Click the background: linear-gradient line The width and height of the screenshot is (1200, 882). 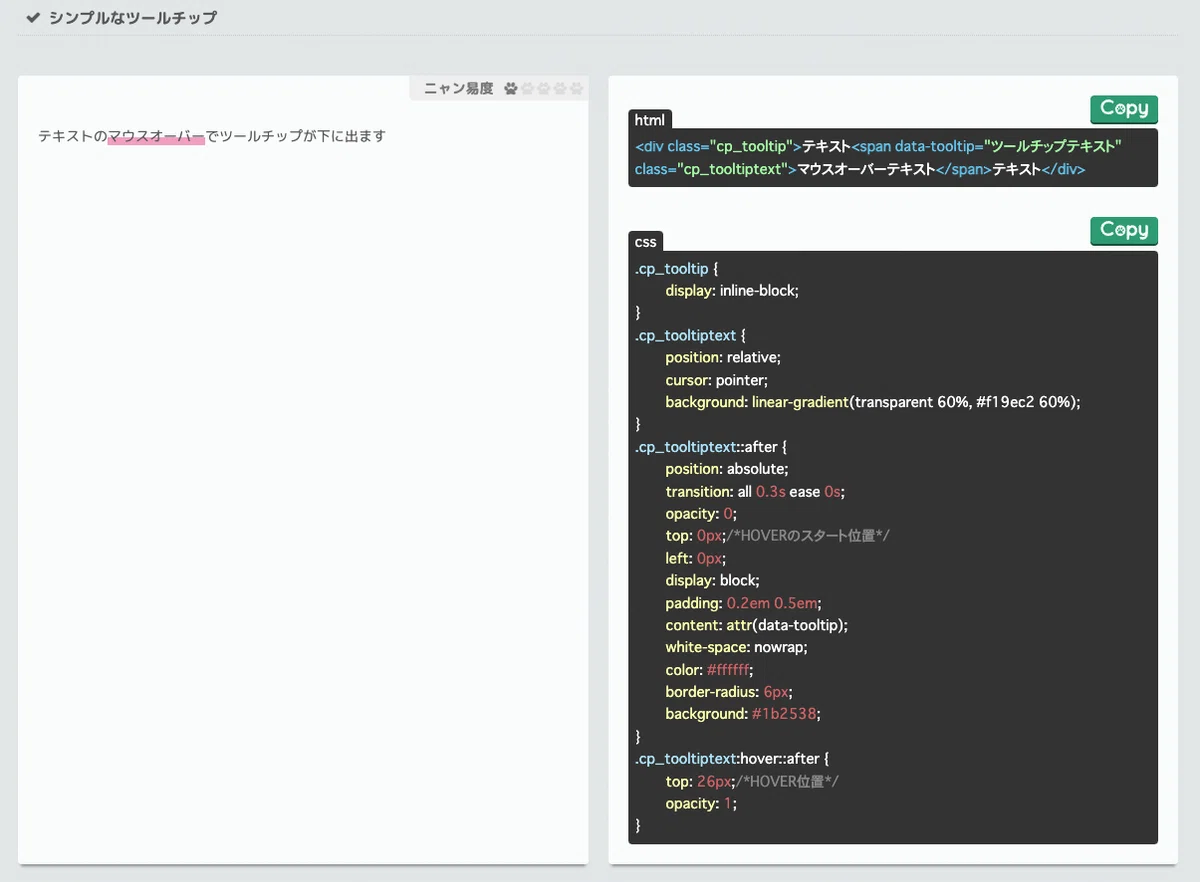tap(874, 402)
